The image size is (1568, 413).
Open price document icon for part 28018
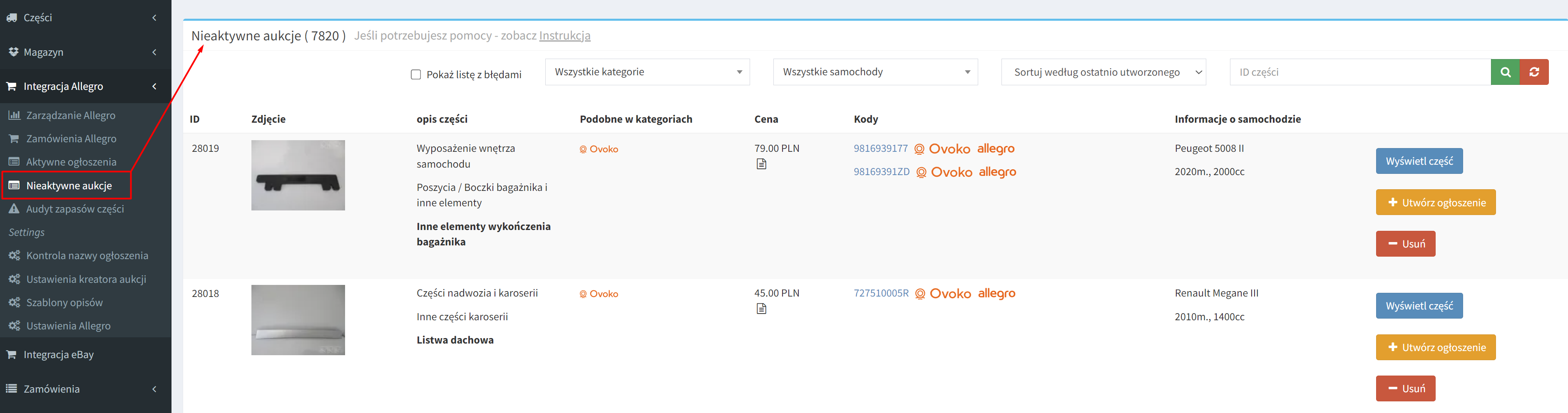click(761, 309)
